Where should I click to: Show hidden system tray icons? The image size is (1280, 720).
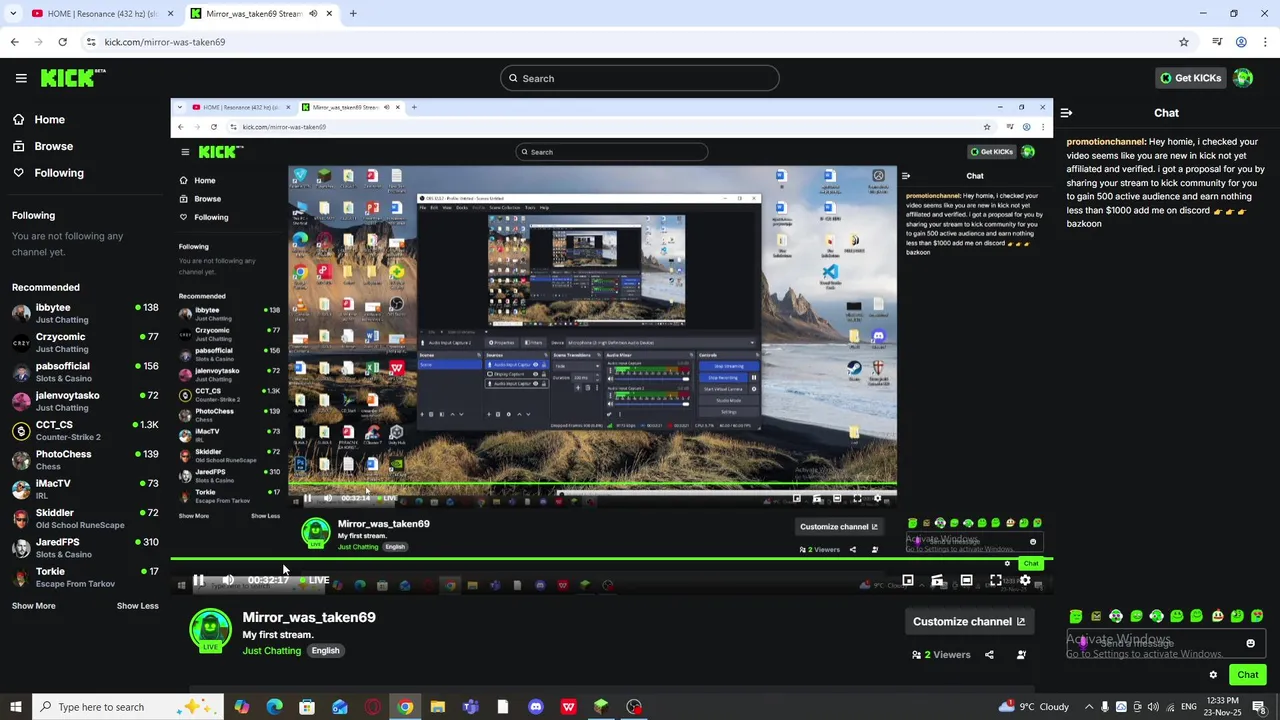[x=1088, y=707]
